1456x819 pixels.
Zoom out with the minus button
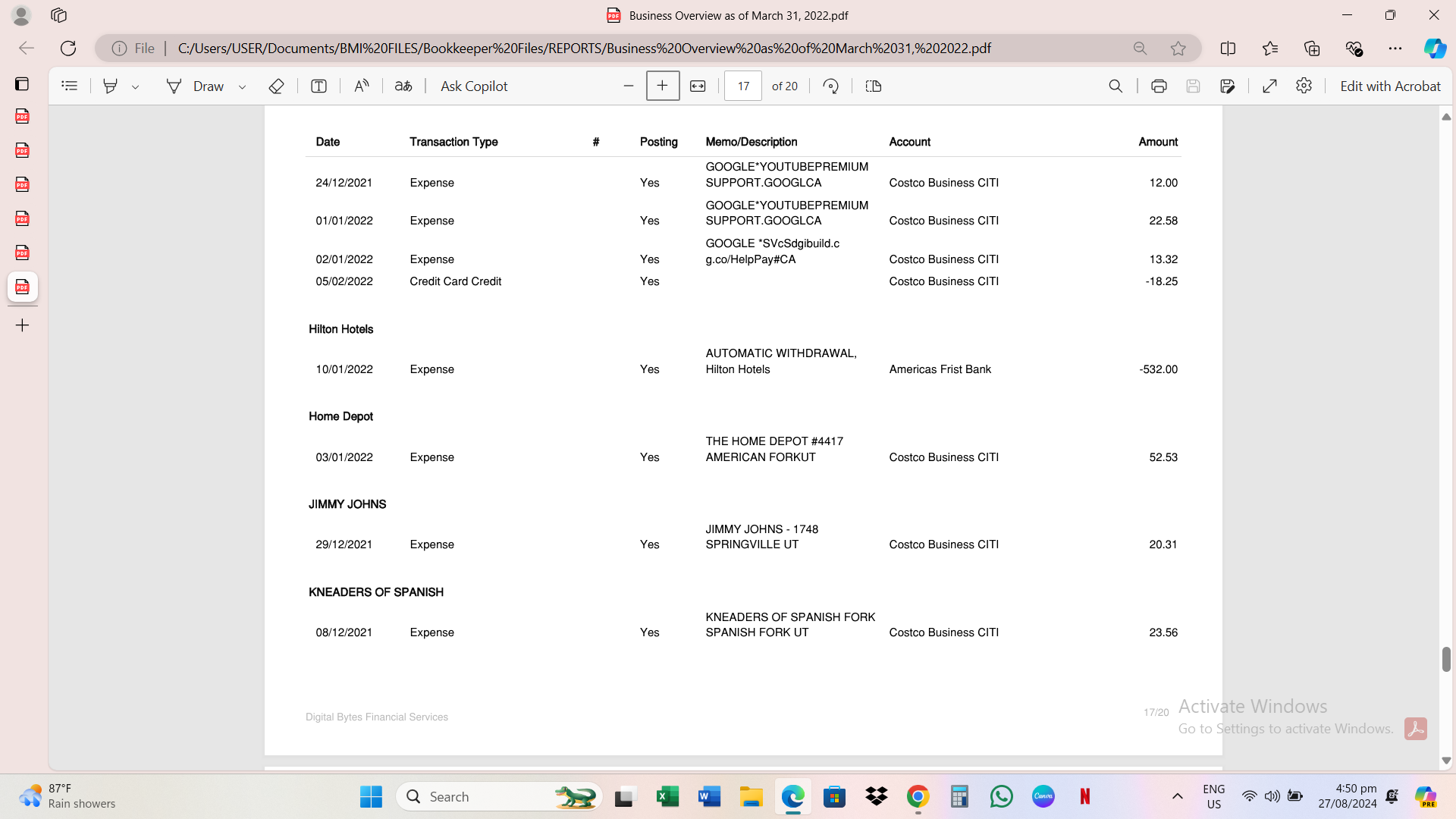point(629,86)
